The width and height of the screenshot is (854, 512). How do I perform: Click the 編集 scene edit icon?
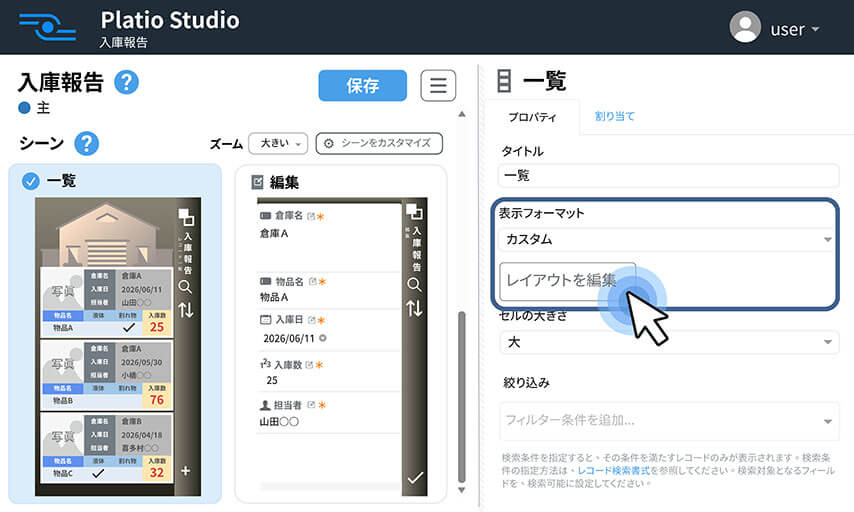258,182
